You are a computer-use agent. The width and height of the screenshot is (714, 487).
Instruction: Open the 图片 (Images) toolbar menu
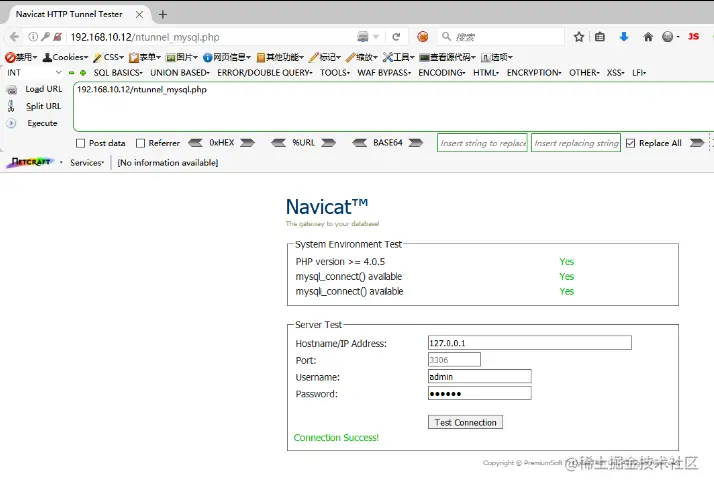[x=182, y=57]
